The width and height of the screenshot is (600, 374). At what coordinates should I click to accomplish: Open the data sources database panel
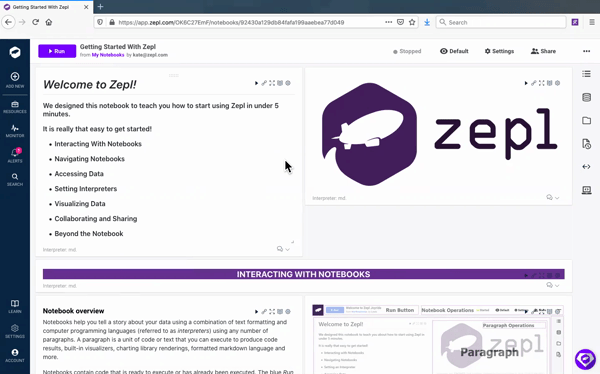click(x=586, y=97)
